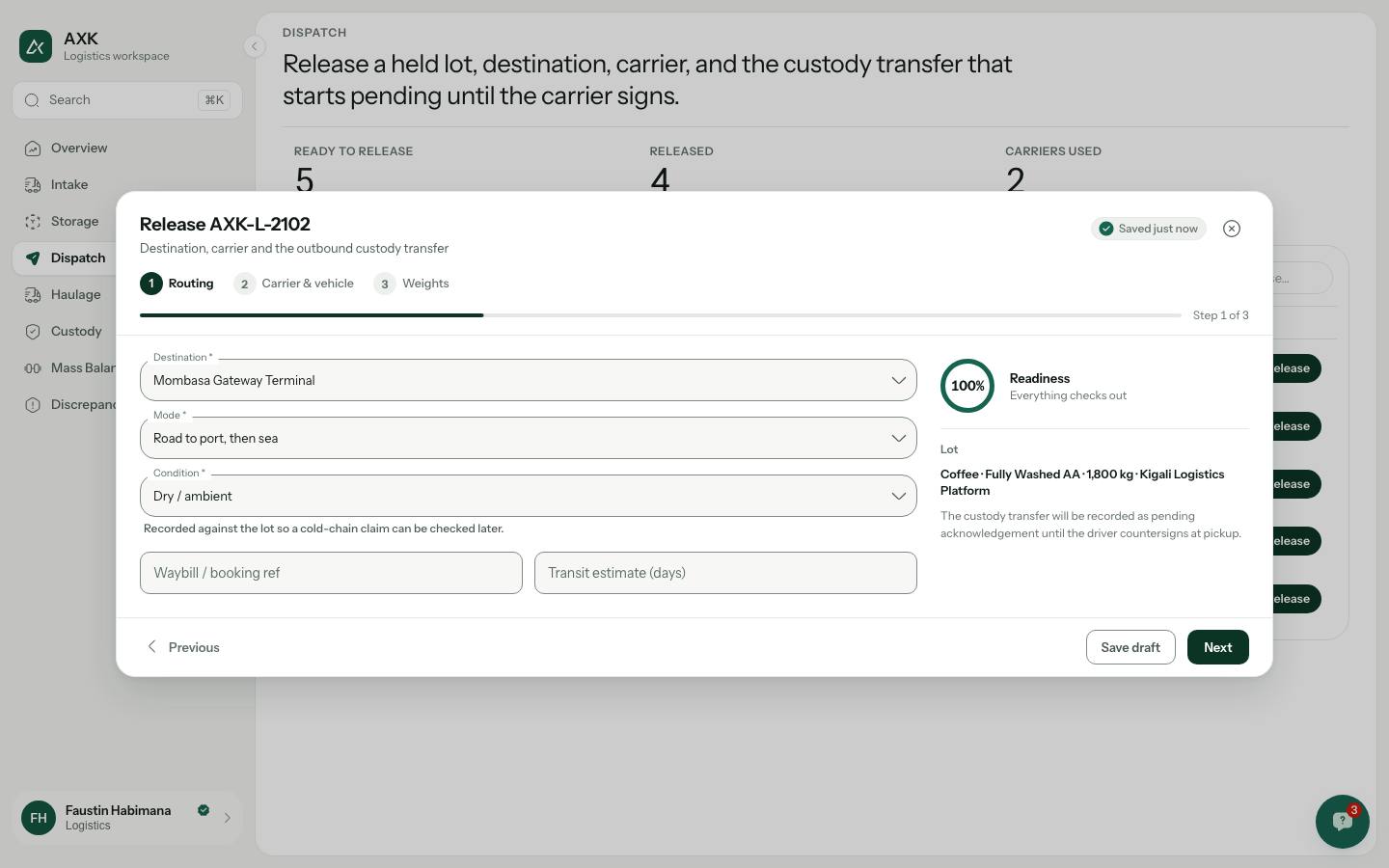Click the Discrepancies alert icon
The height and width of the screenshot is (868, 1389).
33,405
